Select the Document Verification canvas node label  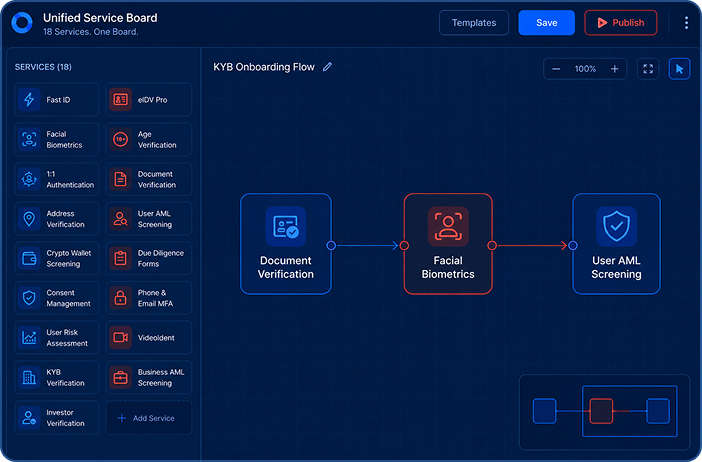(x=286, y=267)
